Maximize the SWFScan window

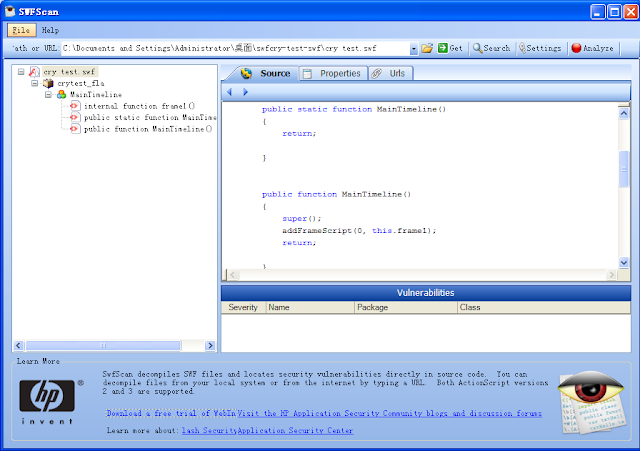[x=614, y=11]
